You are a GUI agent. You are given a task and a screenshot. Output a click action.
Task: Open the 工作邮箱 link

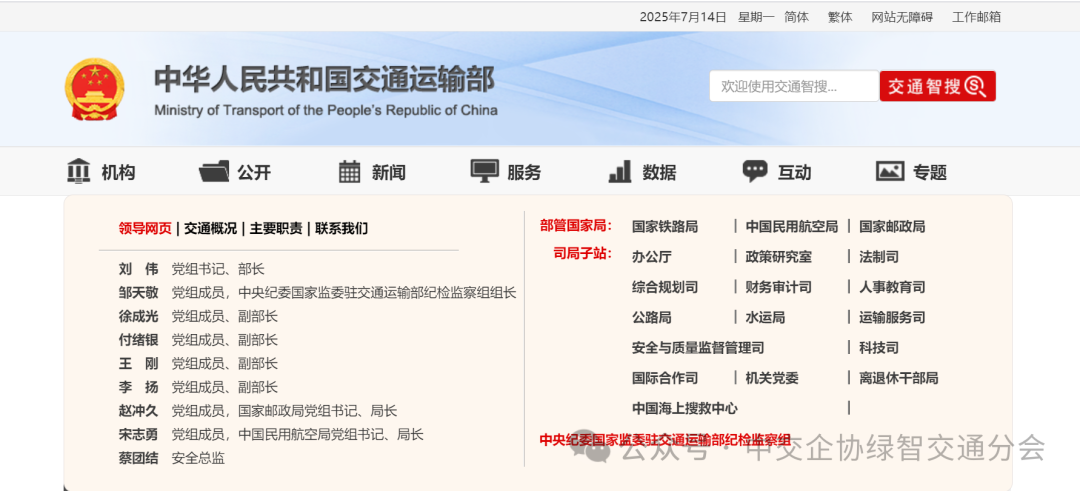coord(976,17)
